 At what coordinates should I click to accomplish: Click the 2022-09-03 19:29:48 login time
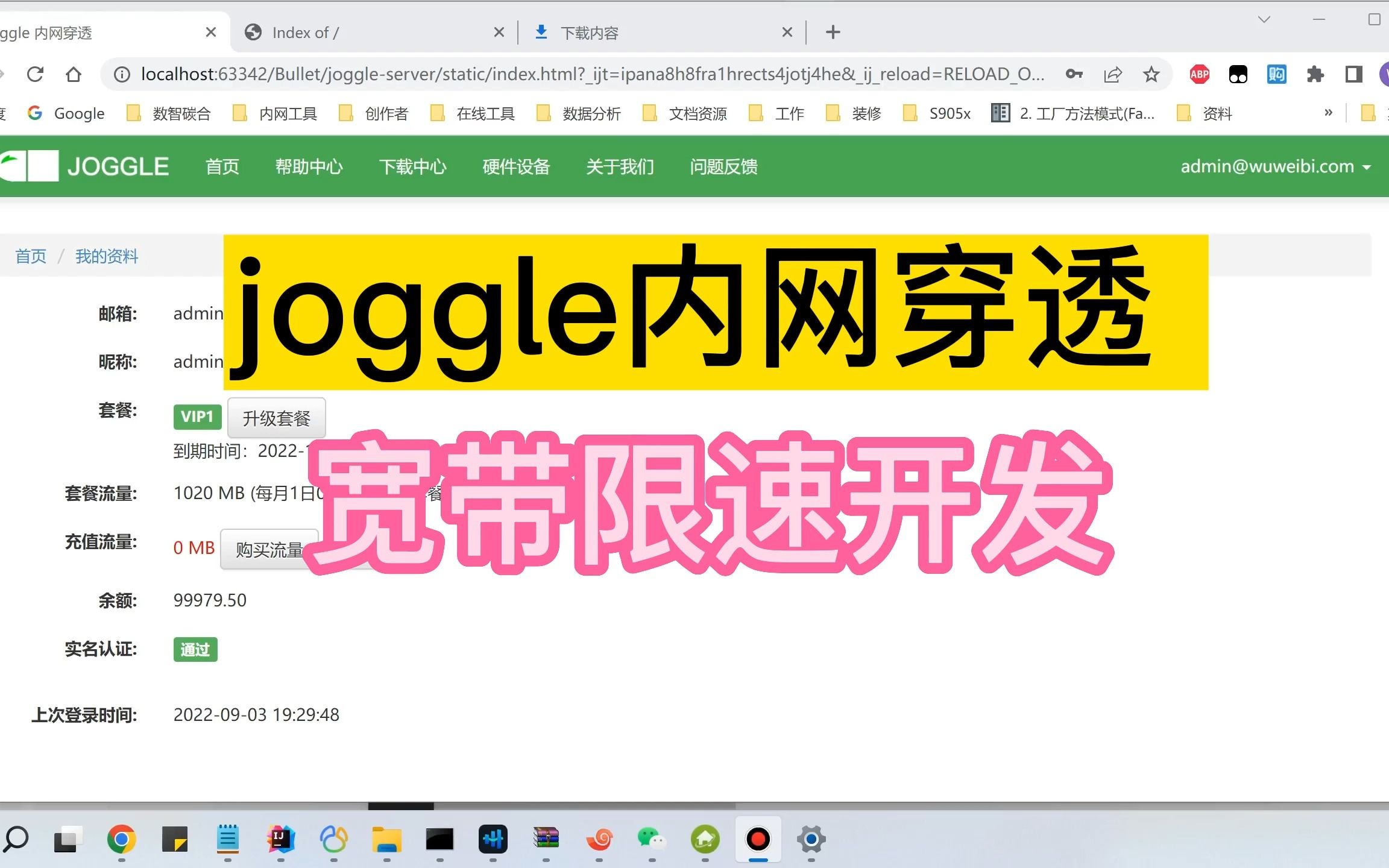coord(256,715)
